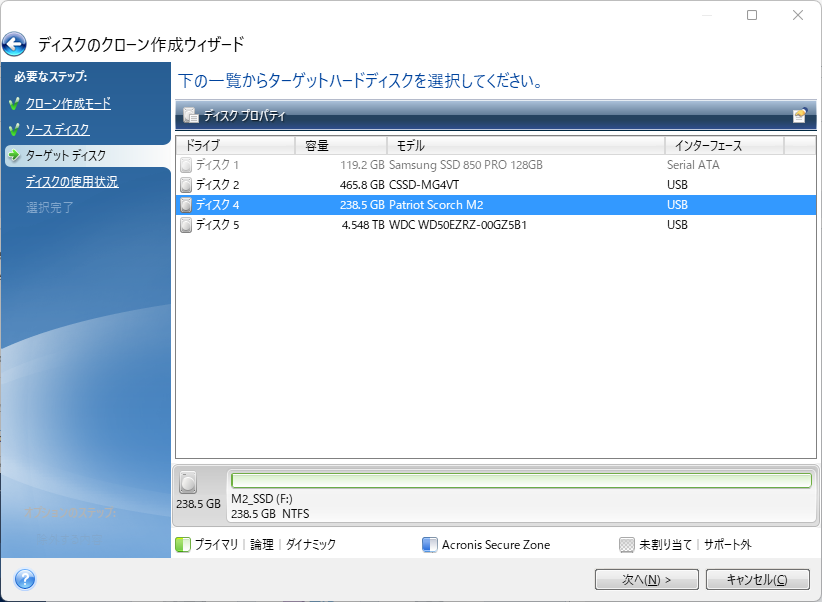Screen dimensions: 822x602
Task: Select the ディスク 4 row label
Action: tap(218, 205)
